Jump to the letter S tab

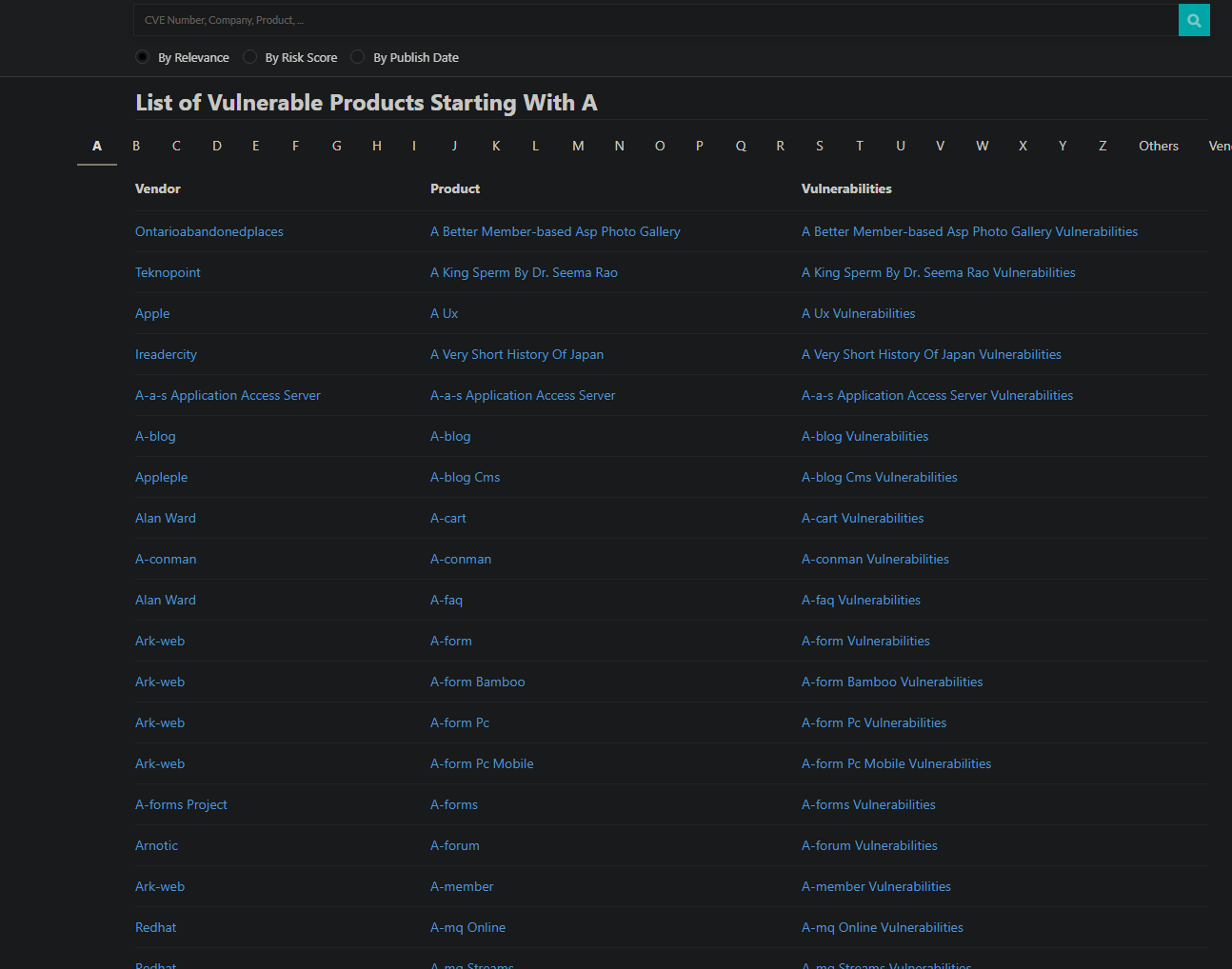[820, 146]
